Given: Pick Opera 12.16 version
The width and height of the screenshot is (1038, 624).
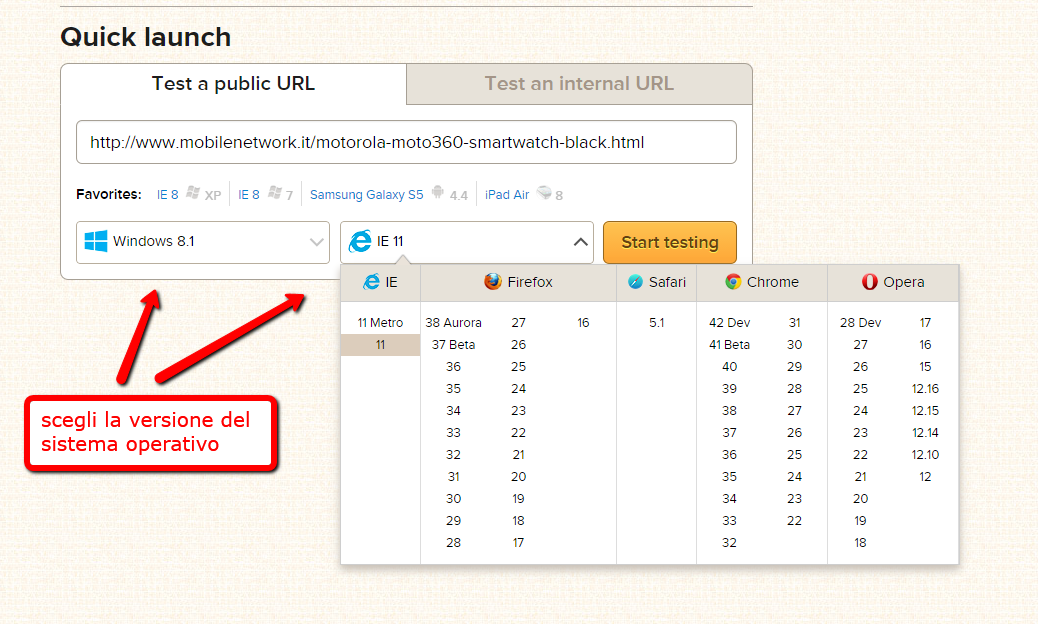Looking at the screenshot, I should (x=925, y=389).
